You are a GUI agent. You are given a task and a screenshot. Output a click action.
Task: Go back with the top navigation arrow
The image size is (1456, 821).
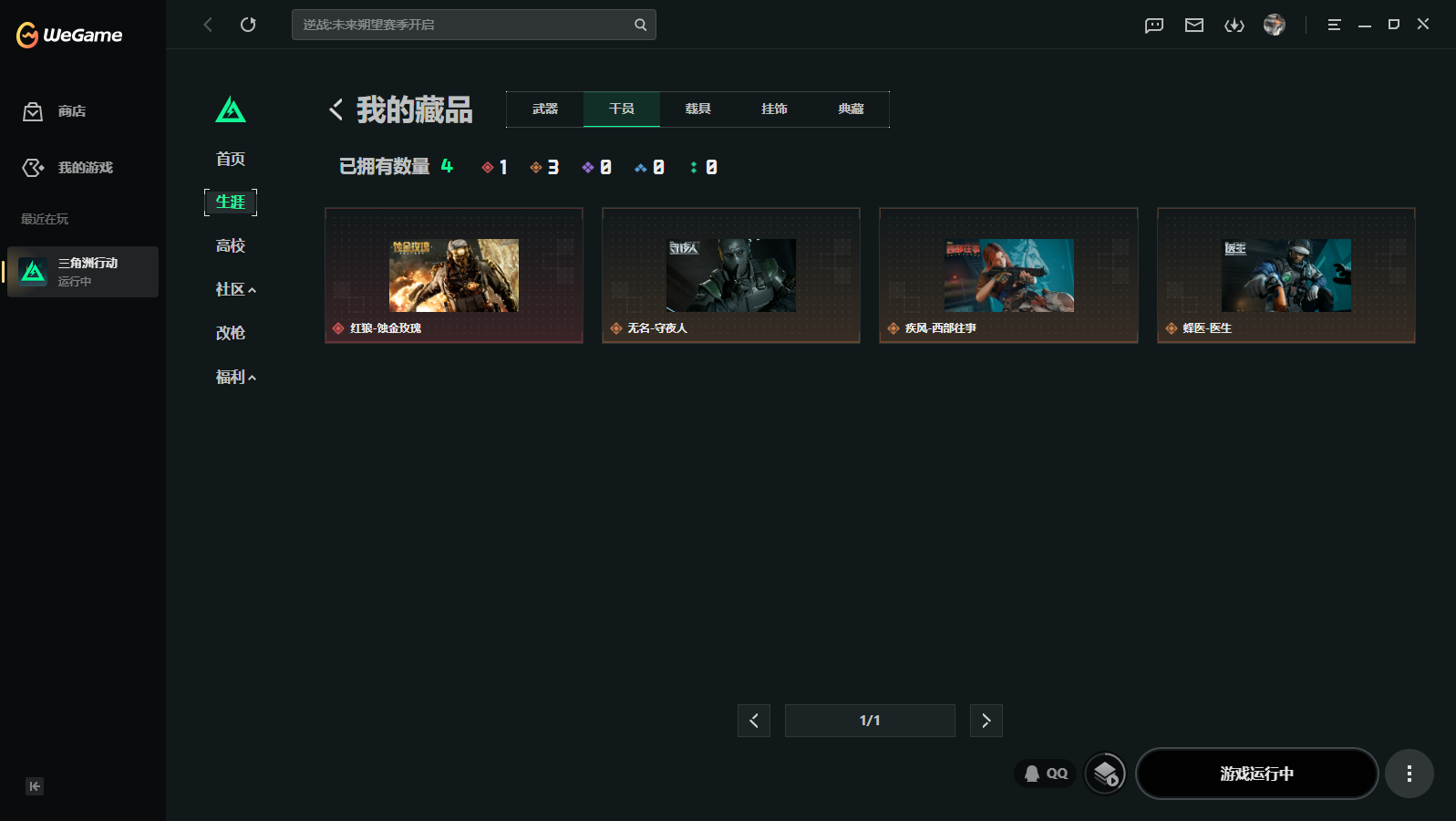[208, 25]
